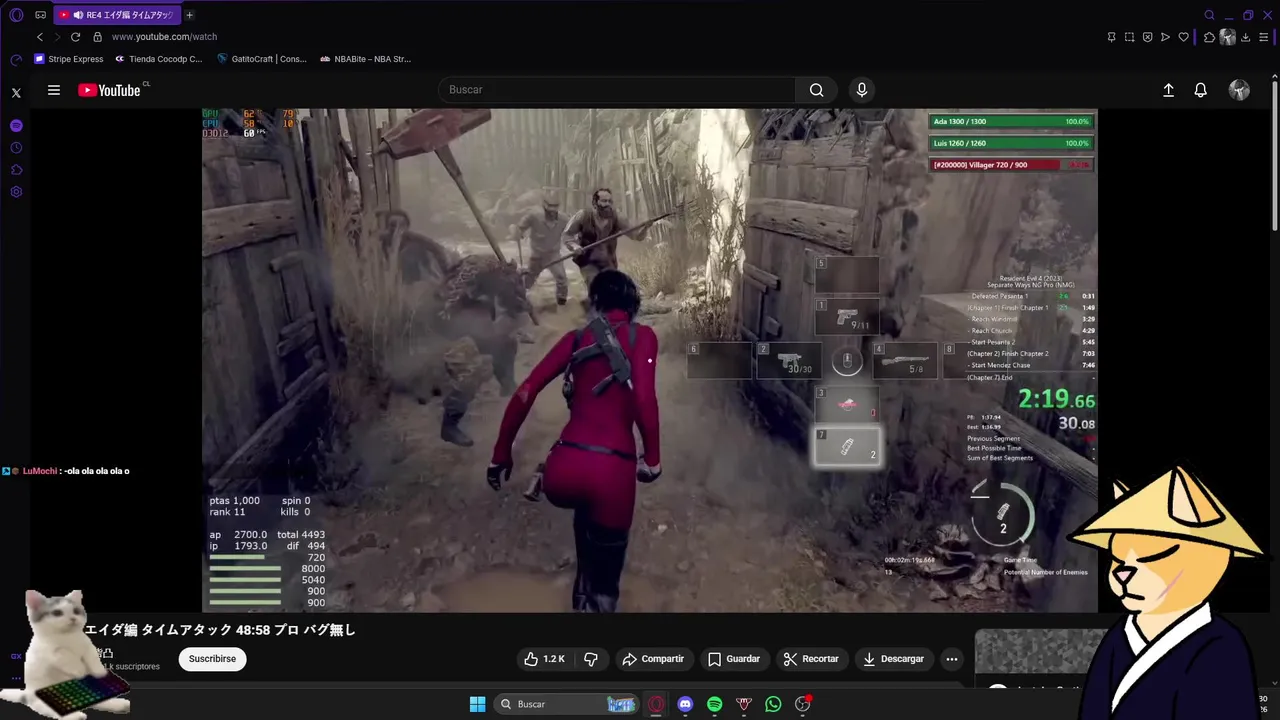Open GX Control speedometer in sidebar
Viewport: 1280px width, 720px height.
coord(16,60)
